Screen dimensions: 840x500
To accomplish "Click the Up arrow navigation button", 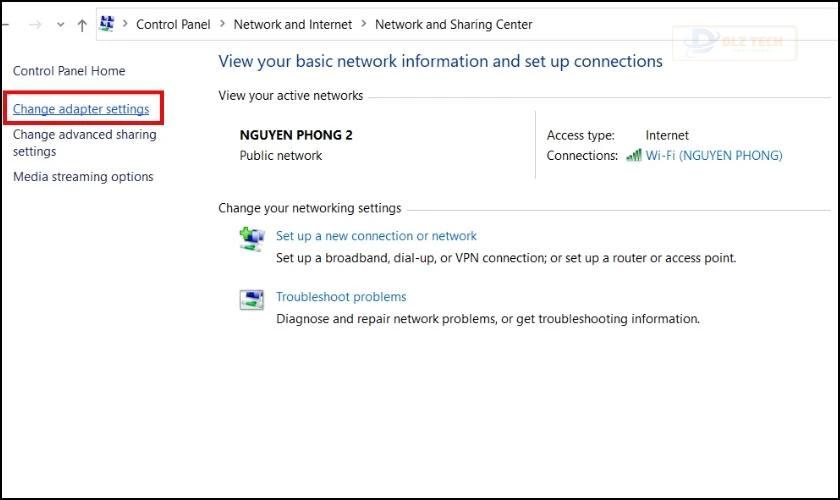I will (x=81, y=25).
